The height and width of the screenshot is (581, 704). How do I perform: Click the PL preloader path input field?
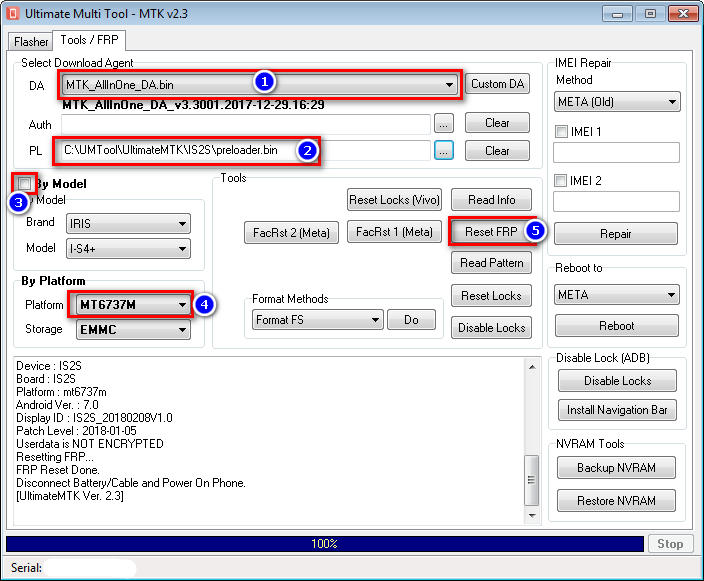pos(246,150)
